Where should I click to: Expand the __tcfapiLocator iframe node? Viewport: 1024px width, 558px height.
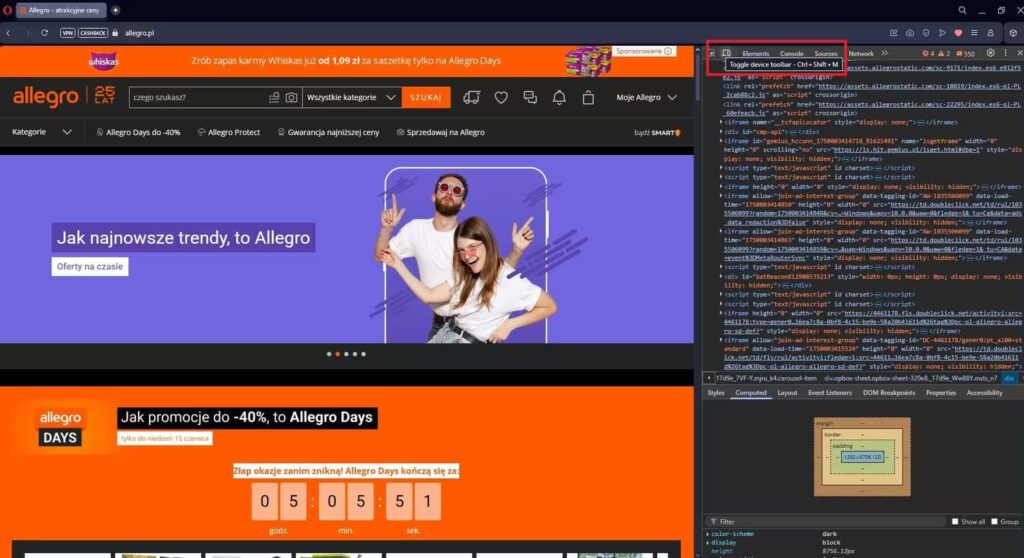(x=721, y=122)
